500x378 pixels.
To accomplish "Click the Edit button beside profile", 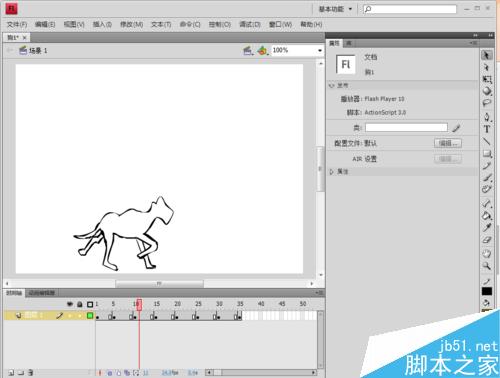I will click(448, 143).
